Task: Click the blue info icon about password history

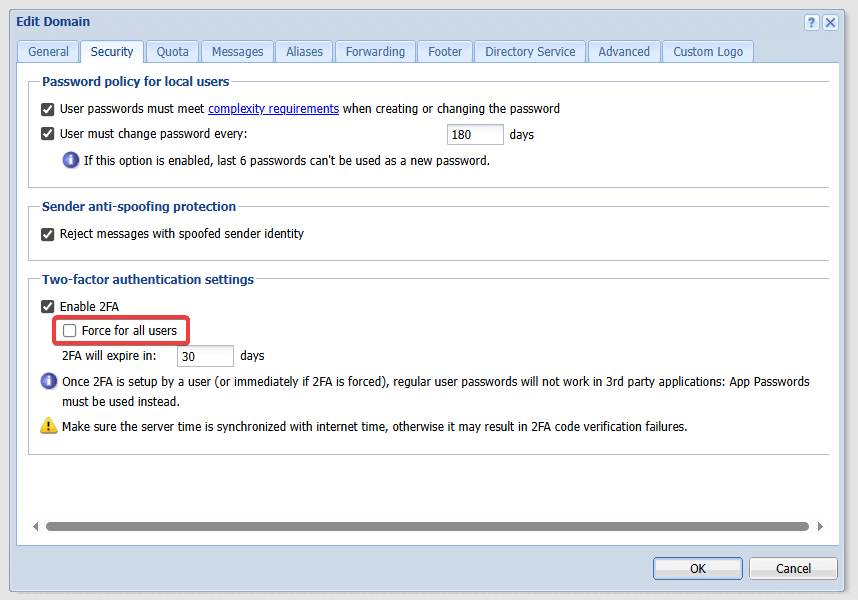Action: click(x=71, y=160)
